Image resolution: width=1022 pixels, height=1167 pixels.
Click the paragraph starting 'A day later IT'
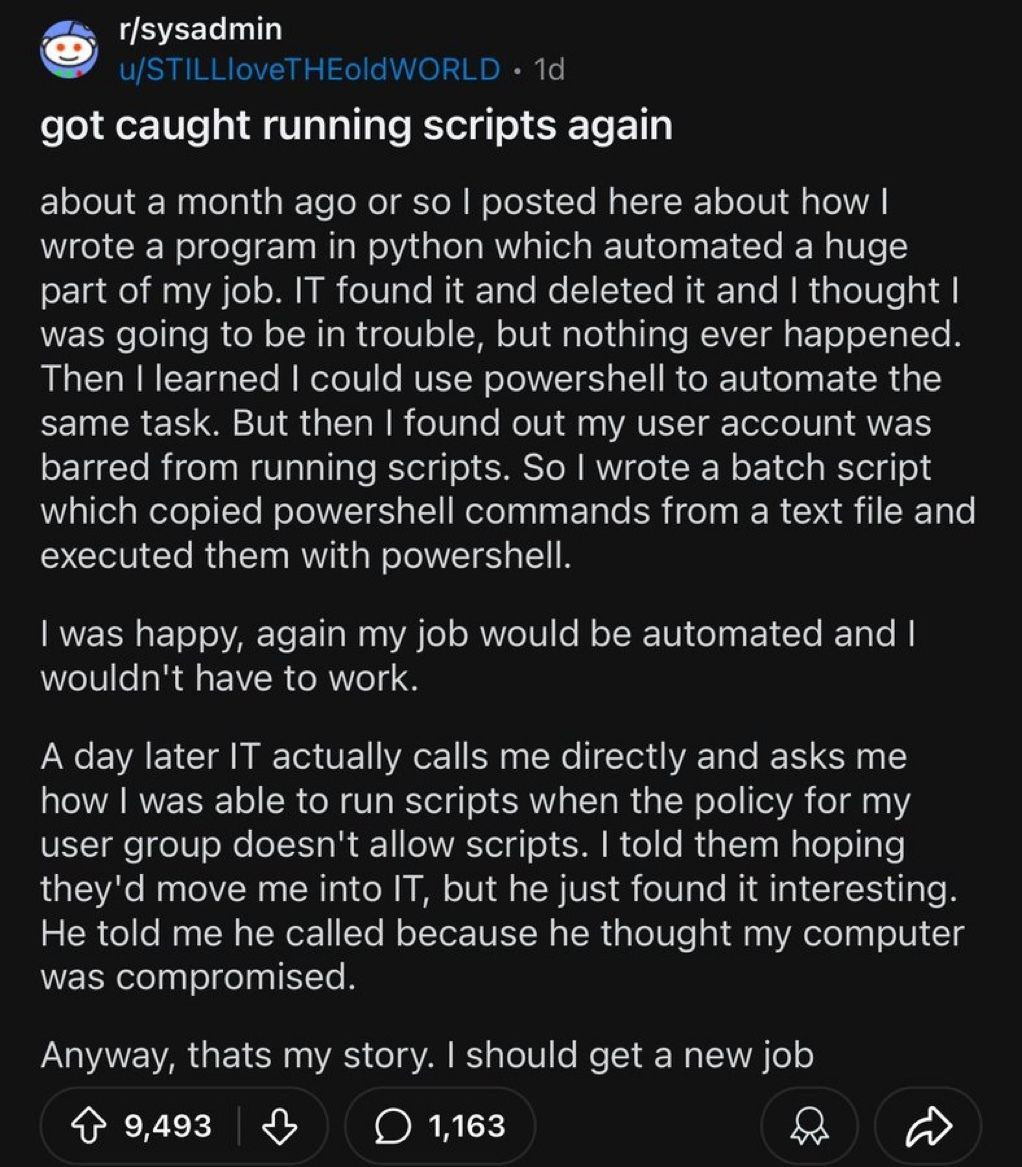(500, 865)
